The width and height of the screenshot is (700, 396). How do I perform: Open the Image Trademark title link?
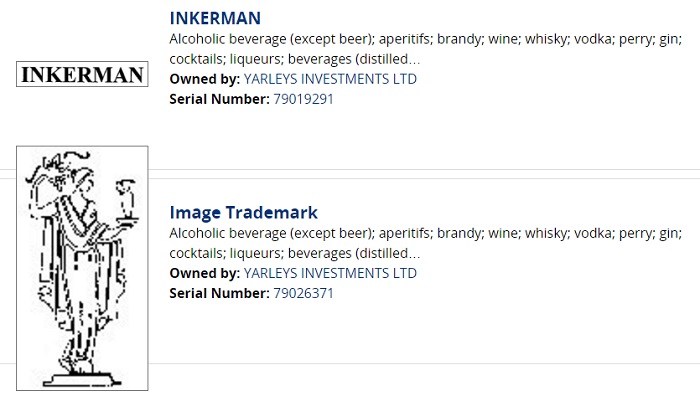tap(244, 213)
